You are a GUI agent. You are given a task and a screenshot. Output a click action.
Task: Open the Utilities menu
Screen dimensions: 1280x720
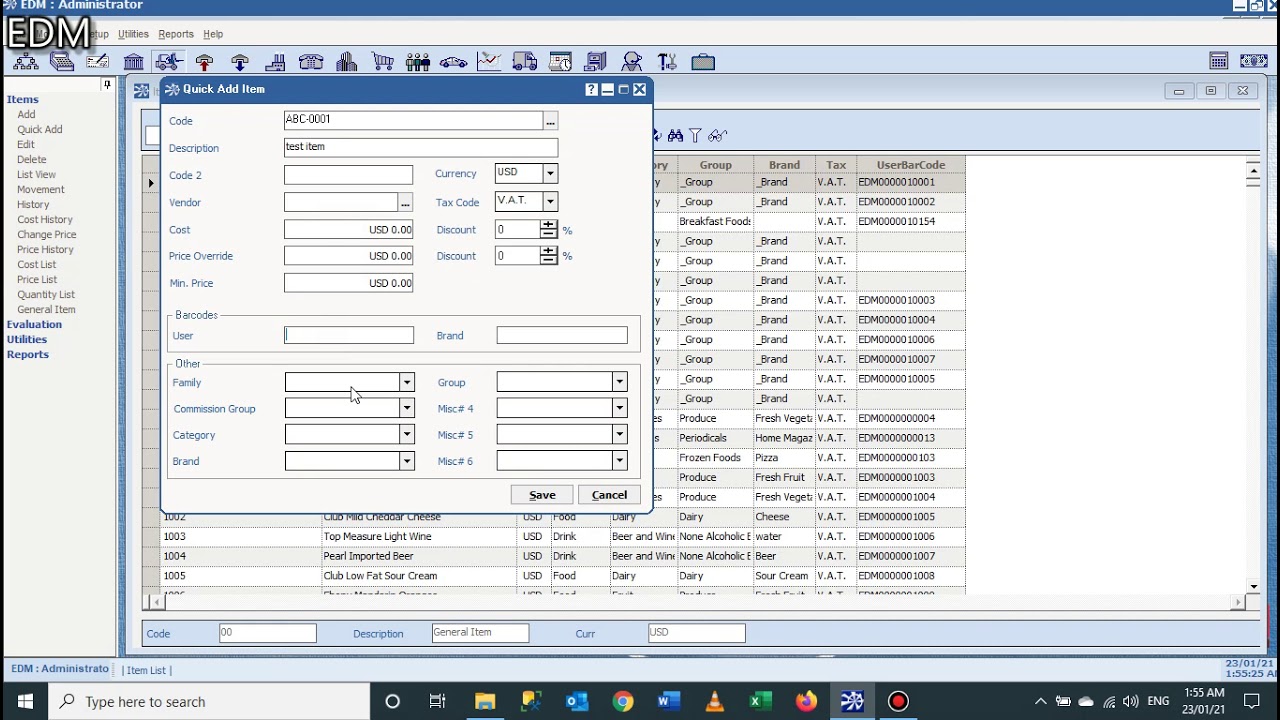click(x=133, y=34)
